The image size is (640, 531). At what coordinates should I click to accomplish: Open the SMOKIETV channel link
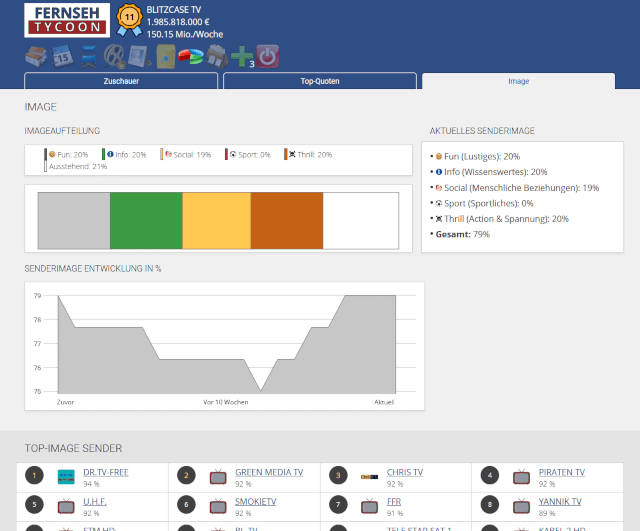[x=256, y=502]
